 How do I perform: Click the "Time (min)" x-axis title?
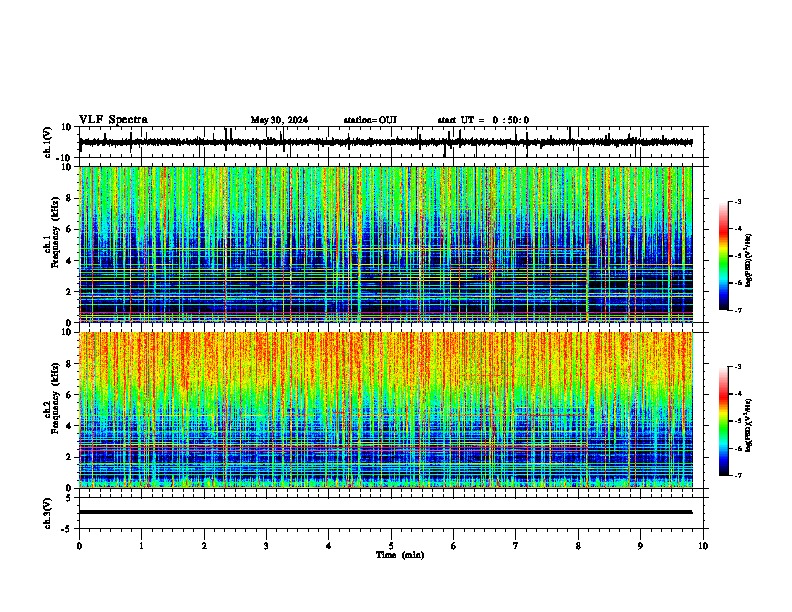[400, 555]
